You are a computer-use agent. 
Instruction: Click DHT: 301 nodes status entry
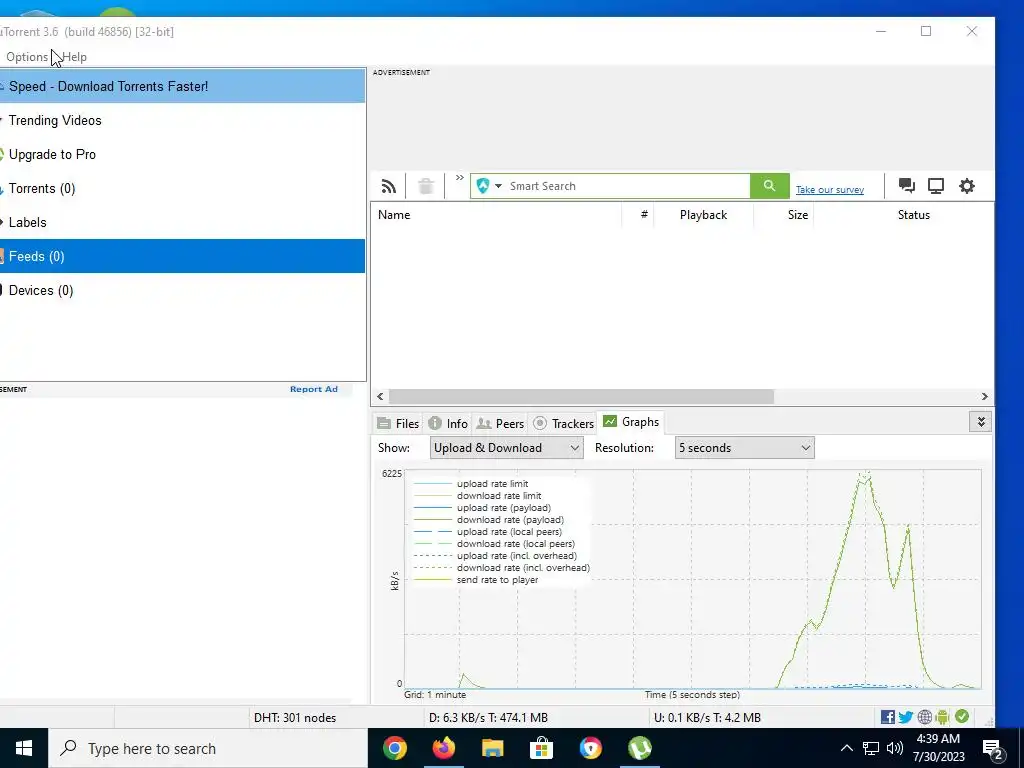(x=295, y=718)
